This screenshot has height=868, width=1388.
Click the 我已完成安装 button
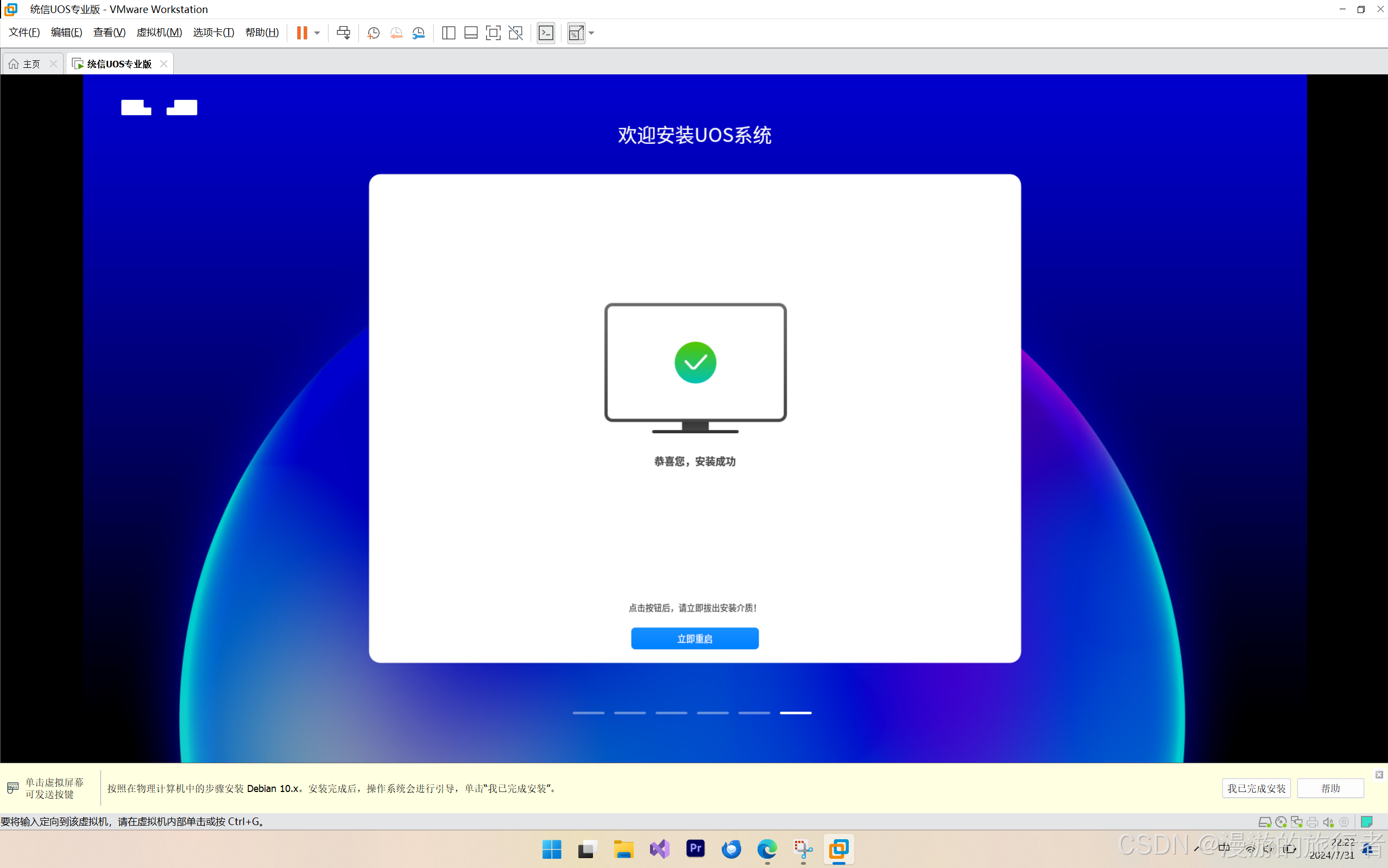[1256, 788]
